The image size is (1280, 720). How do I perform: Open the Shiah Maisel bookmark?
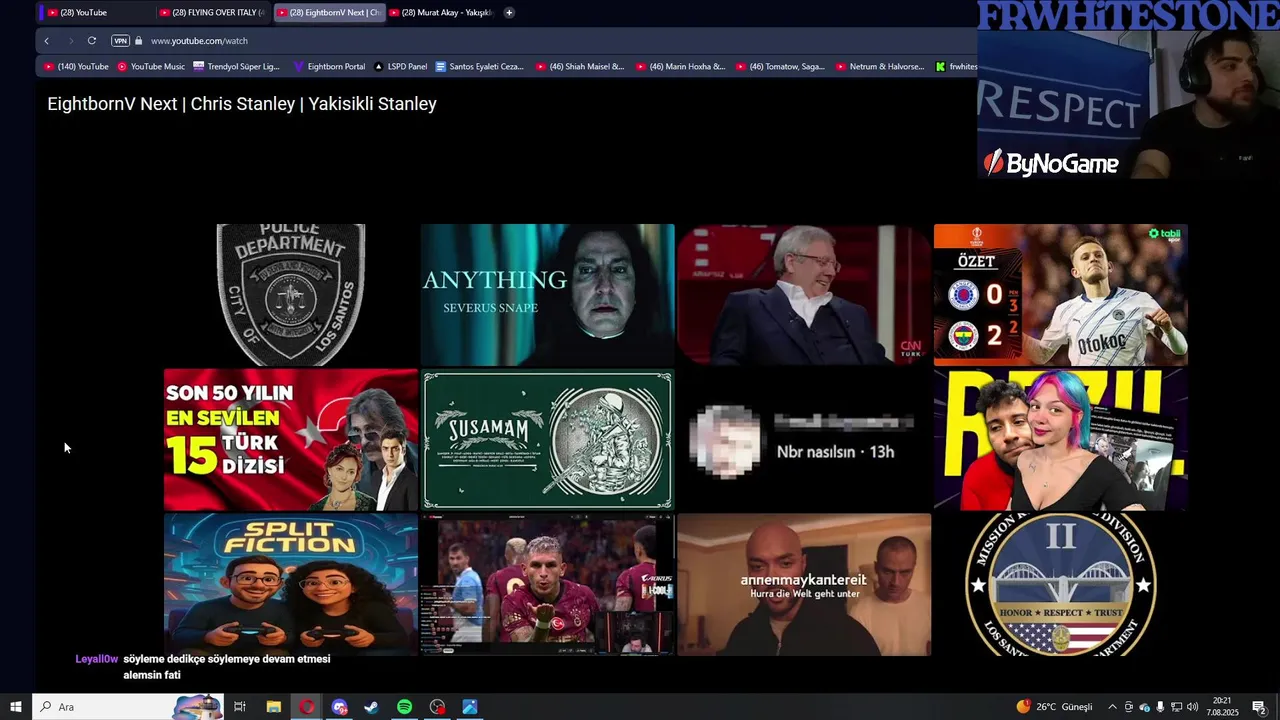pyautogui.click(x=580, y=67)
